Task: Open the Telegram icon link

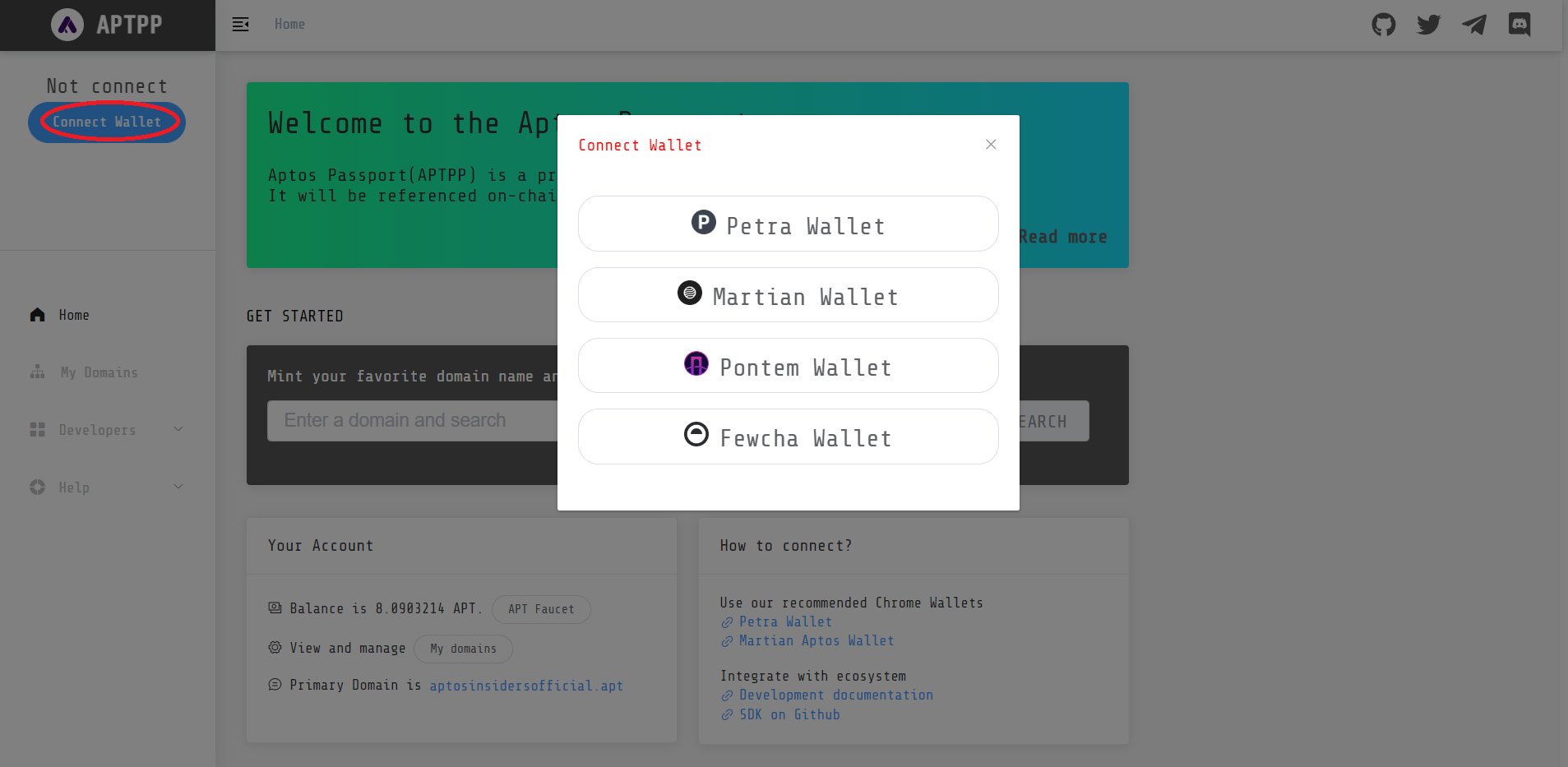Action: [1474, 25]
